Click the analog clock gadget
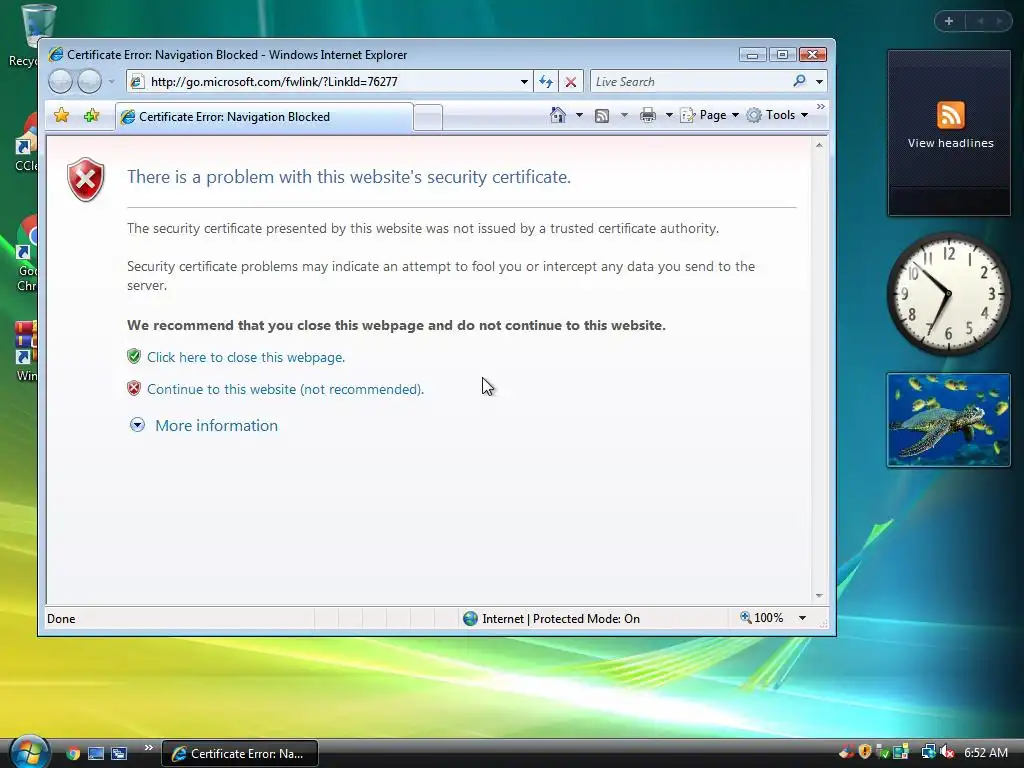The image size is (1024, 768). (948, 295)
